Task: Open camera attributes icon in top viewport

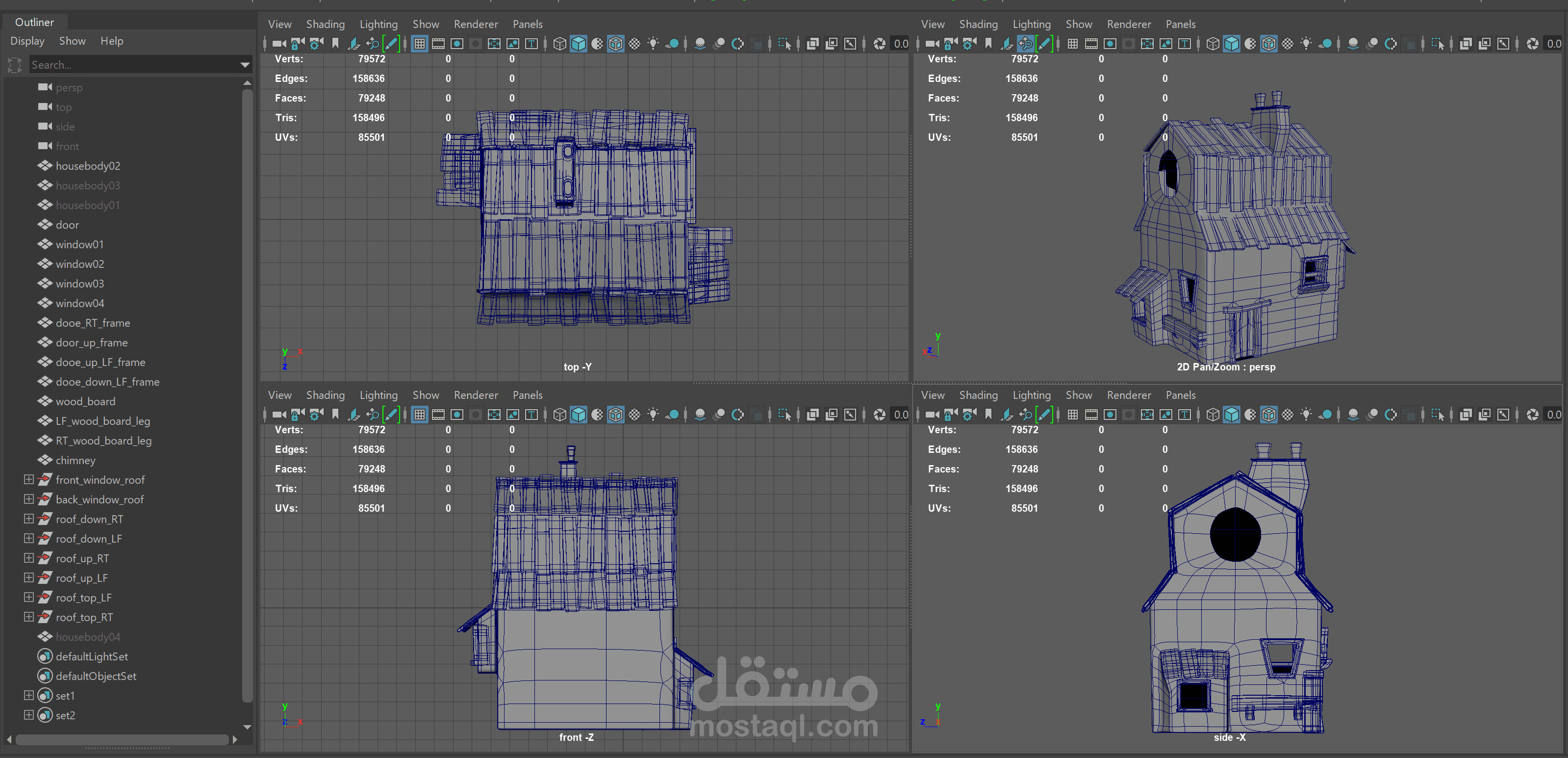Action: point(317,43)
